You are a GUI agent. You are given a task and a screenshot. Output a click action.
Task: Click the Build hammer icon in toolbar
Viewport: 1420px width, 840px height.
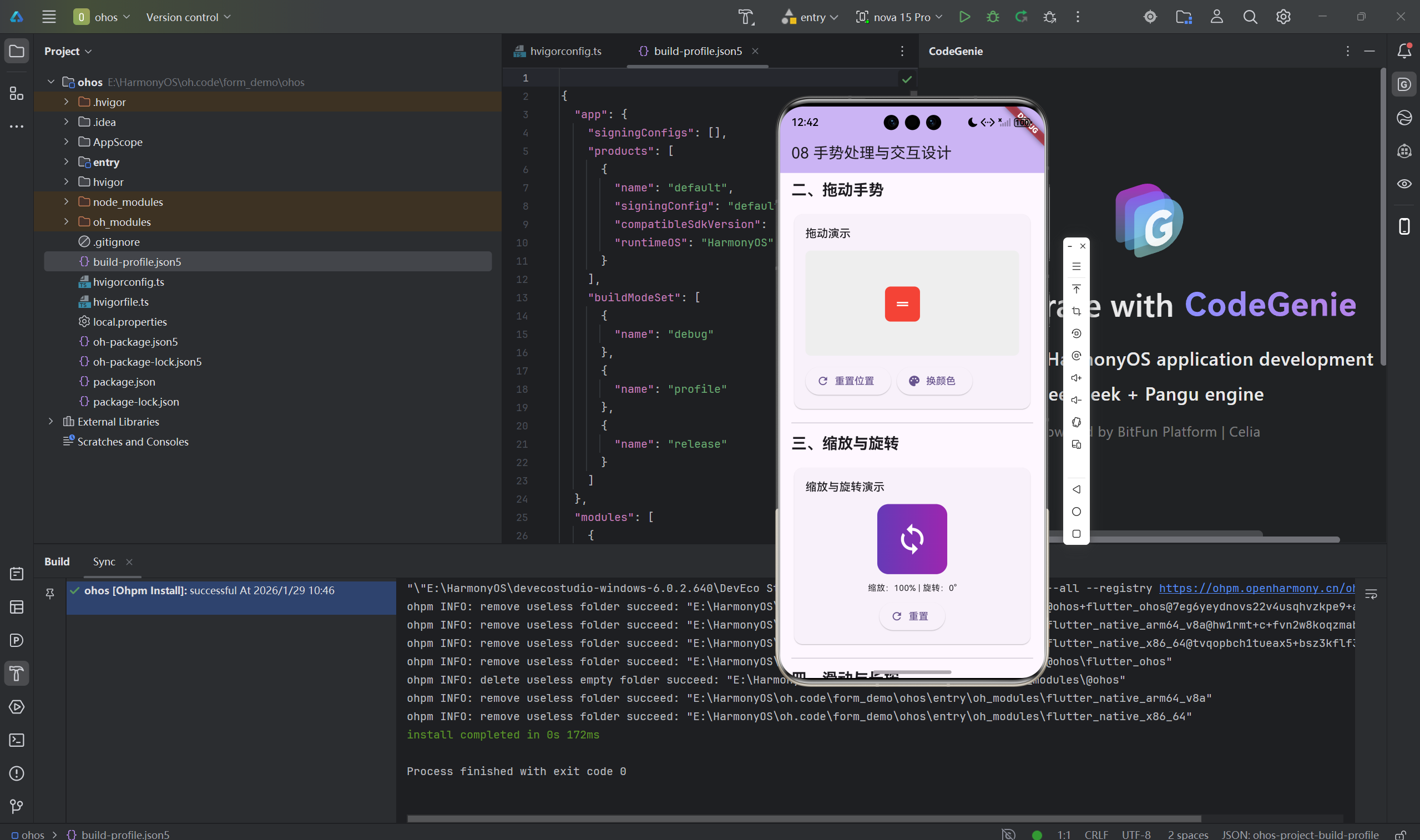pyautogui.click(x=746, y=17)
